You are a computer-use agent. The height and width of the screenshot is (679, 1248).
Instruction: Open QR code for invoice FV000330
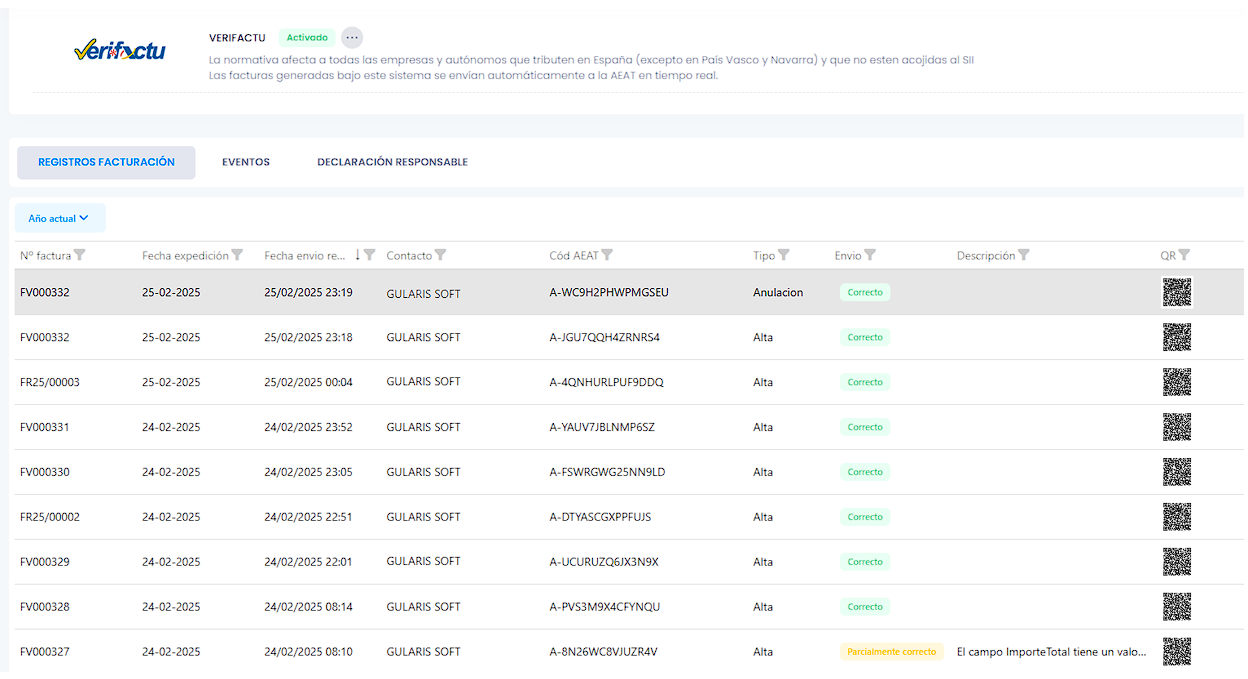(1177, 472)
